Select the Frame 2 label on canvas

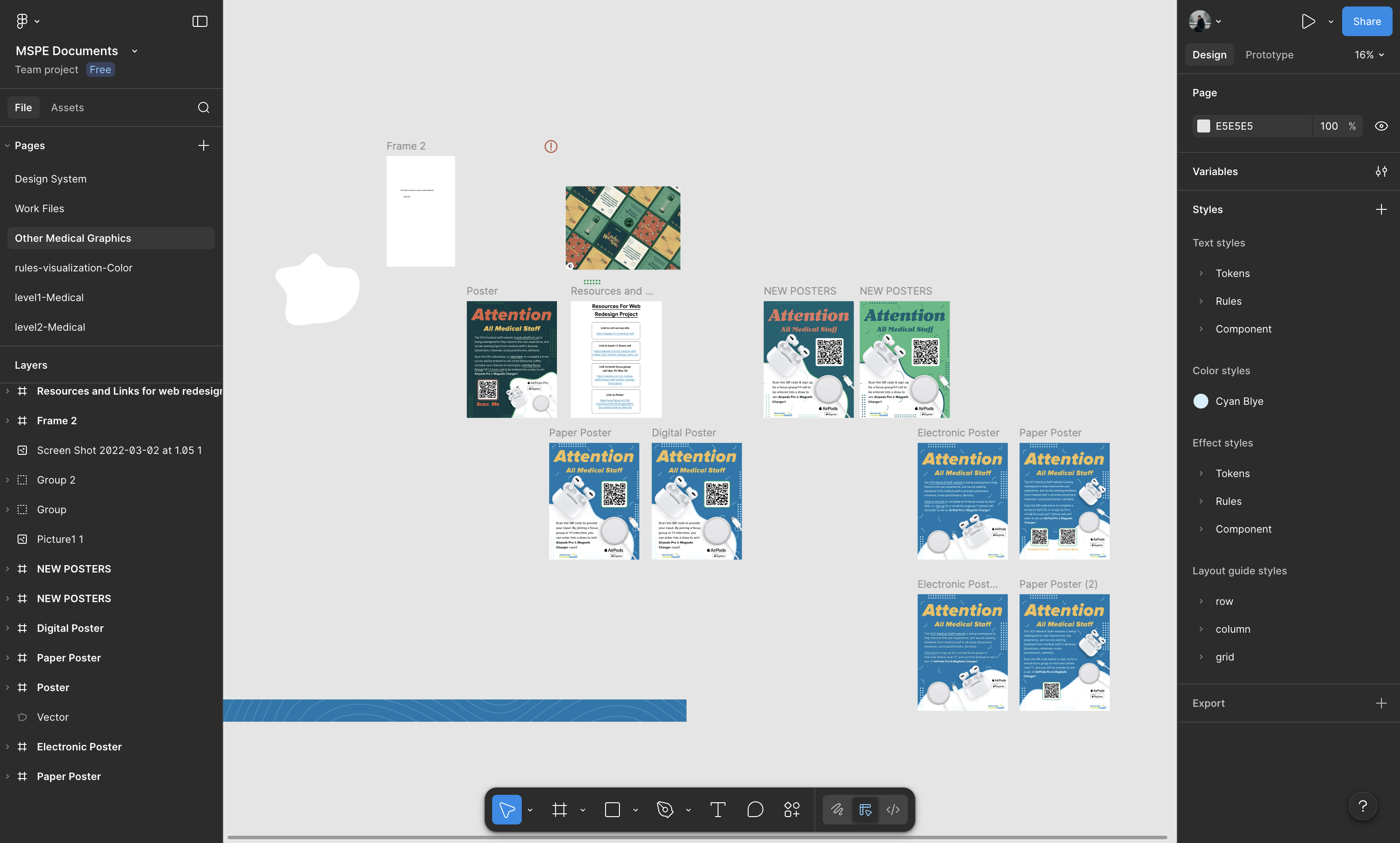coord(406,146)
